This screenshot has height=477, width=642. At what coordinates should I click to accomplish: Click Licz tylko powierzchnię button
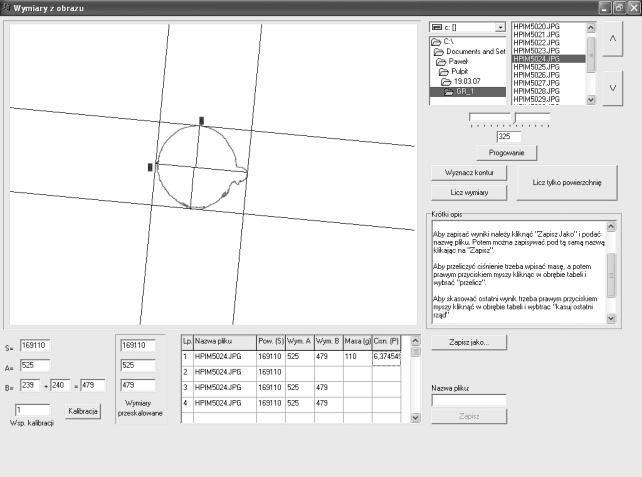[x=567, y=183]
